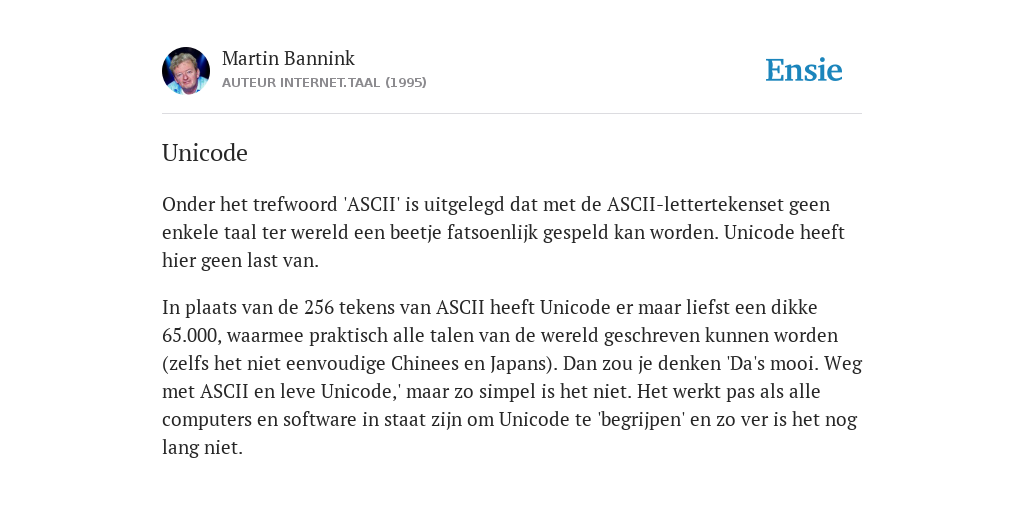This screenshot has height=512, width=1024.
Task: Click Martin Bannink's profile photo
Action: [186, 71]
